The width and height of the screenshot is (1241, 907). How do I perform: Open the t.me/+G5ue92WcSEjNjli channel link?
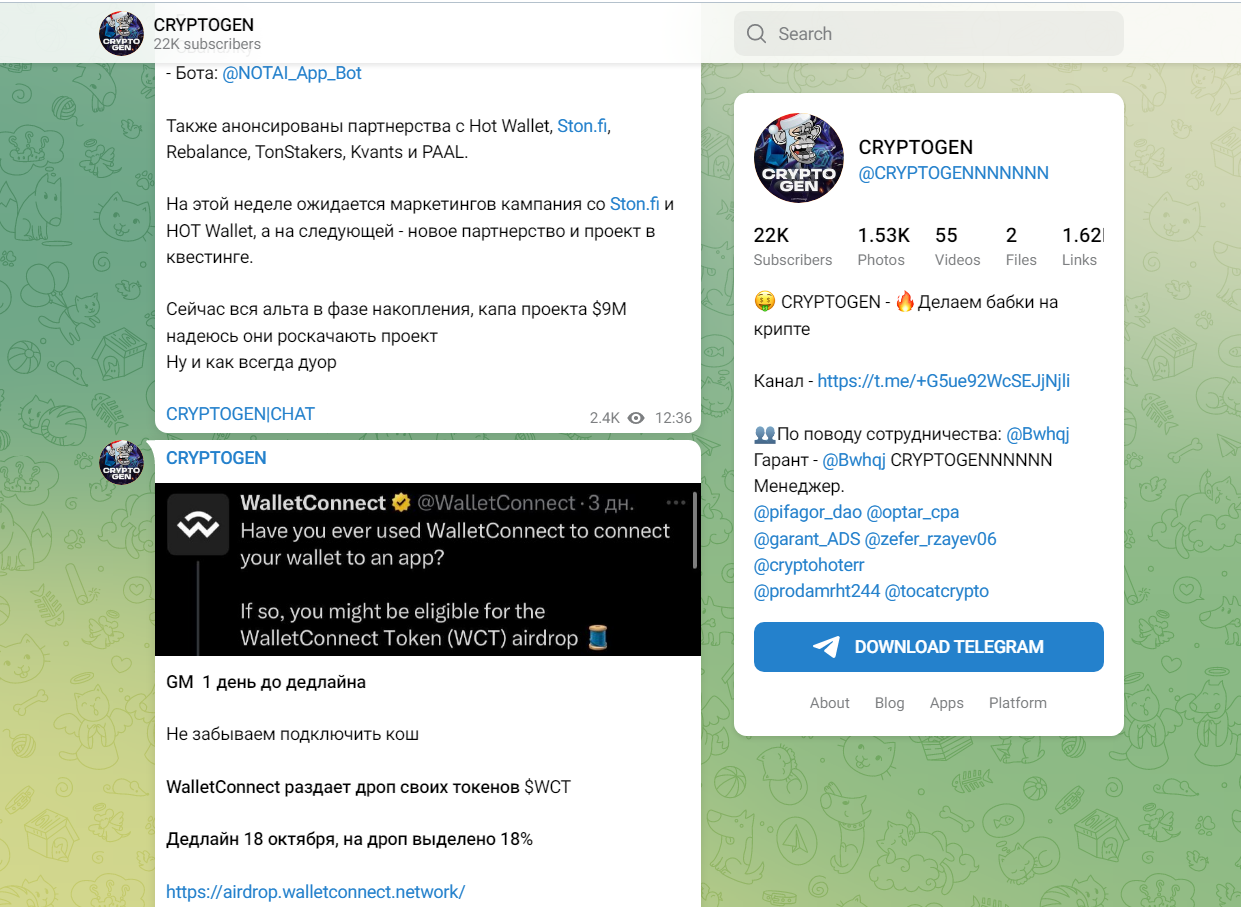pyautogui.click(x=944, y=381)
